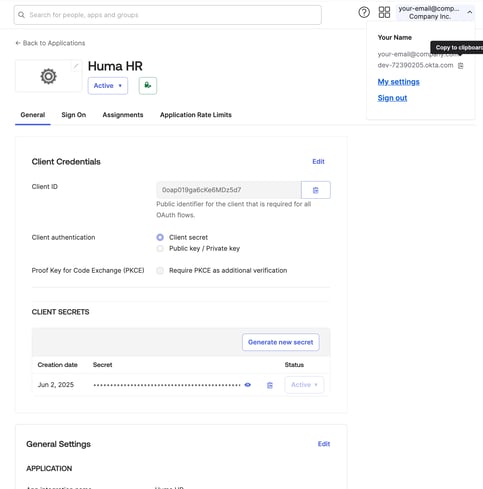The image size is (483, 489).
Task: Select the Client secret radio option
Action: coord(160,237)
